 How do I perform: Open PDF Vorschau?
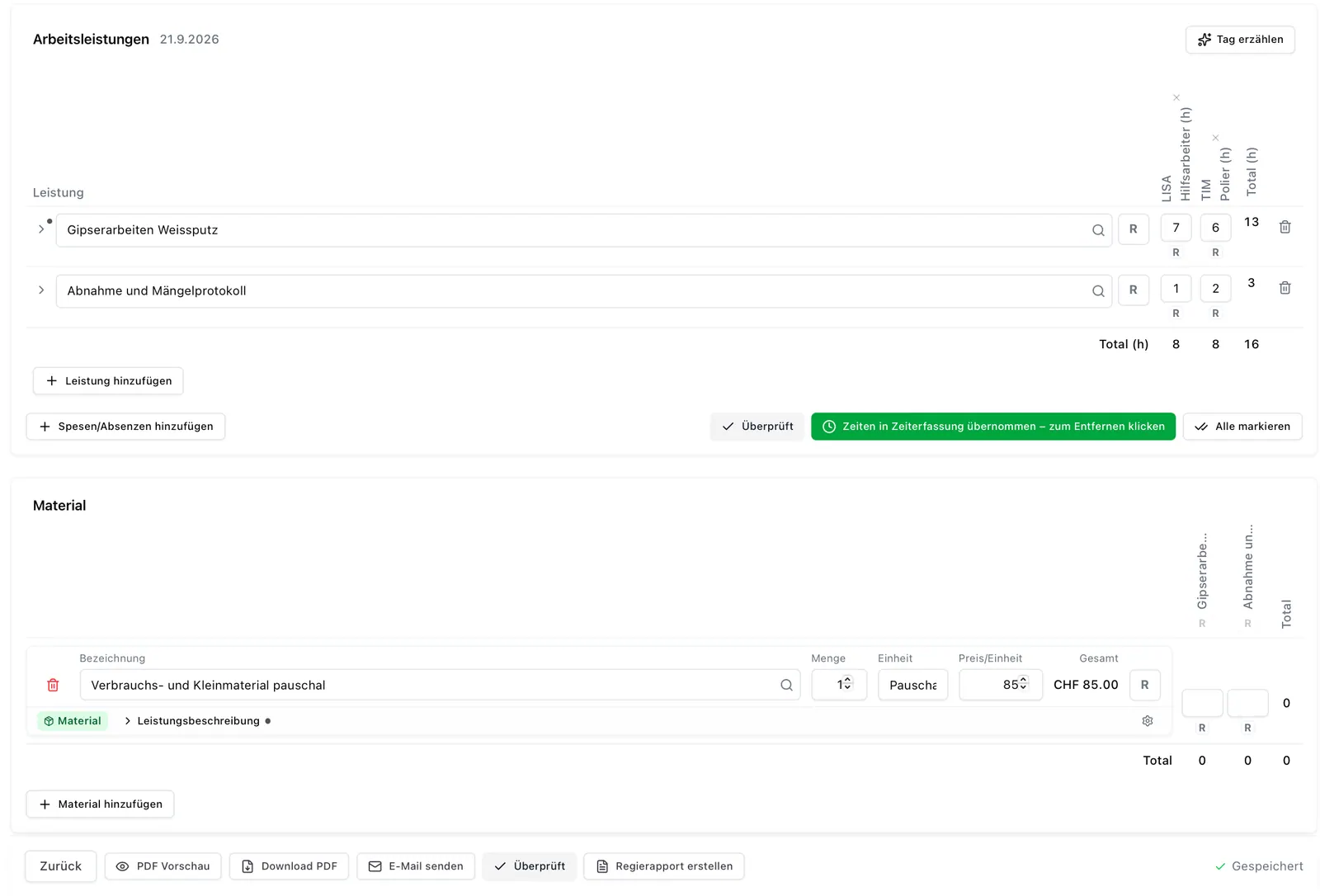(x=163, y=866)
